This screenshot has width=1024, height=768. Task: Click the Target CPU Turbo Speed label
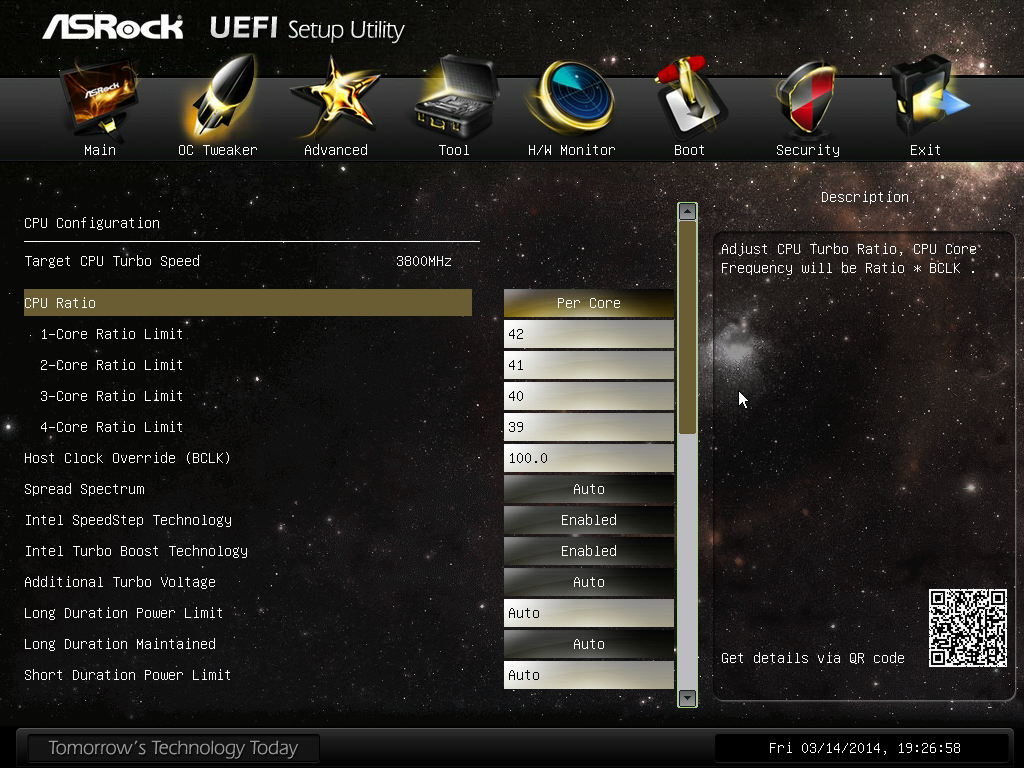(112, 261)
